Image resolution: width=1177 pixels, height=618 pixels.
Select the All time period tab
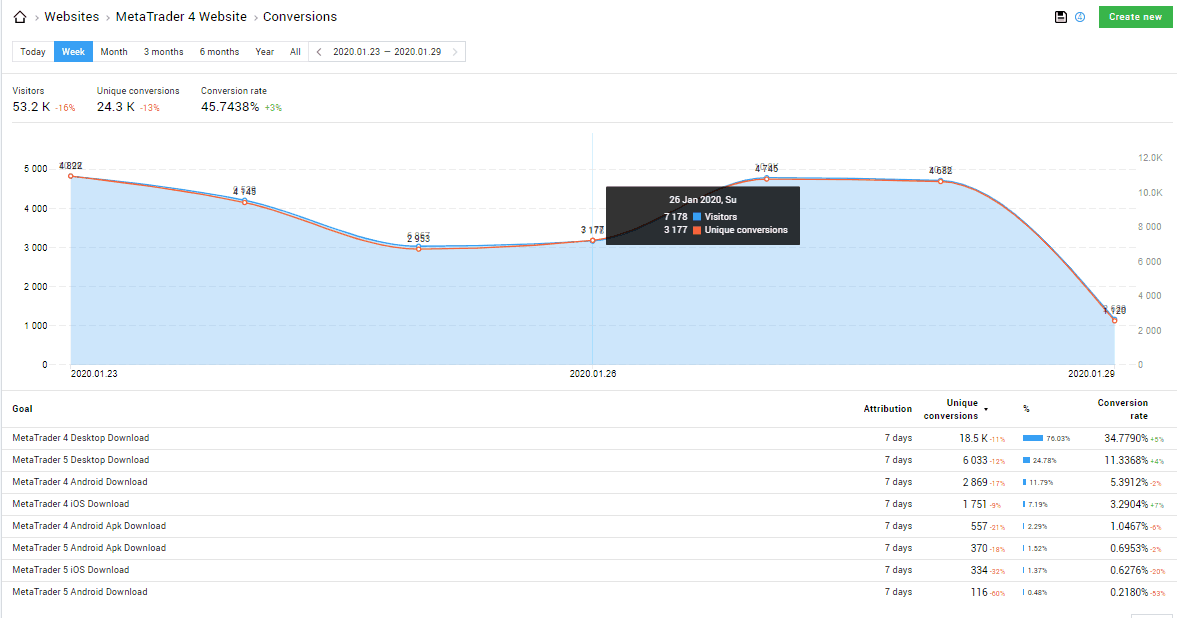point(295,51)
